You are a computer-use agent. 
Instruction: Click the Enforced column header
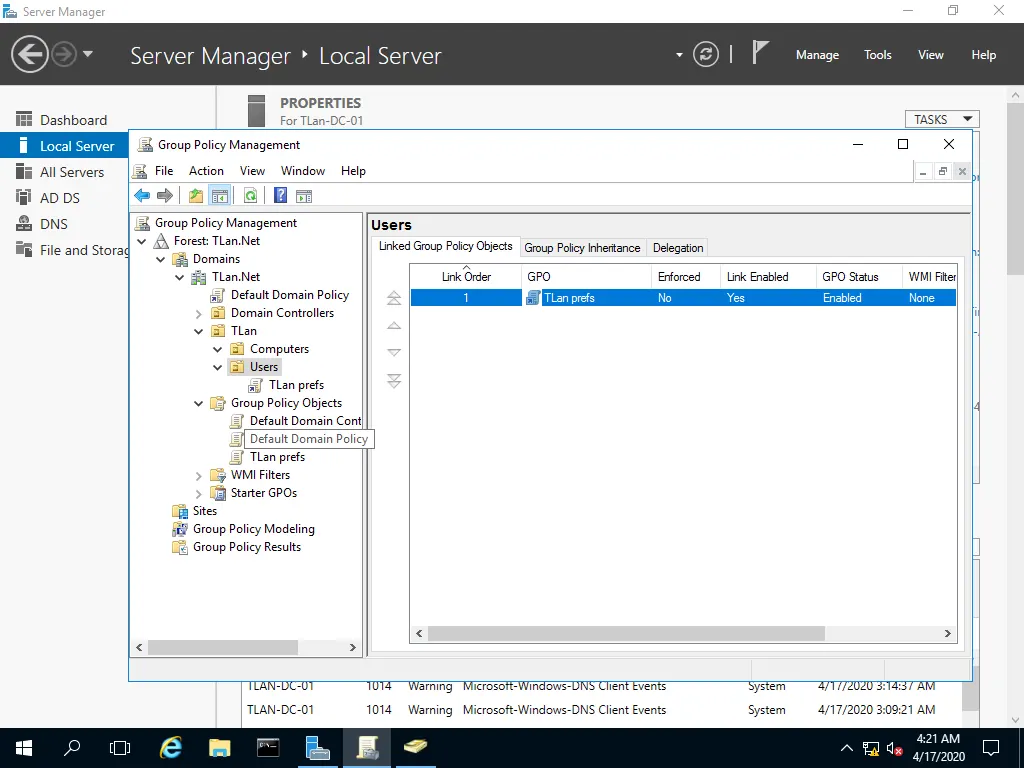[686, 276]
